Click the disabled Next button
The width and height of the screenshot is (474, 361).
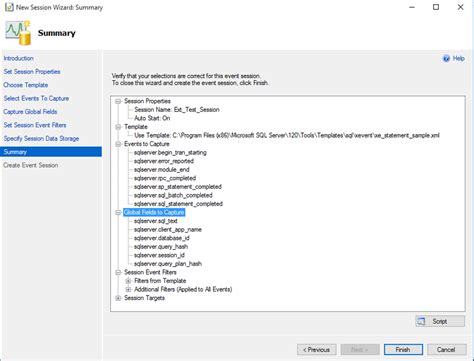[360, 350]
